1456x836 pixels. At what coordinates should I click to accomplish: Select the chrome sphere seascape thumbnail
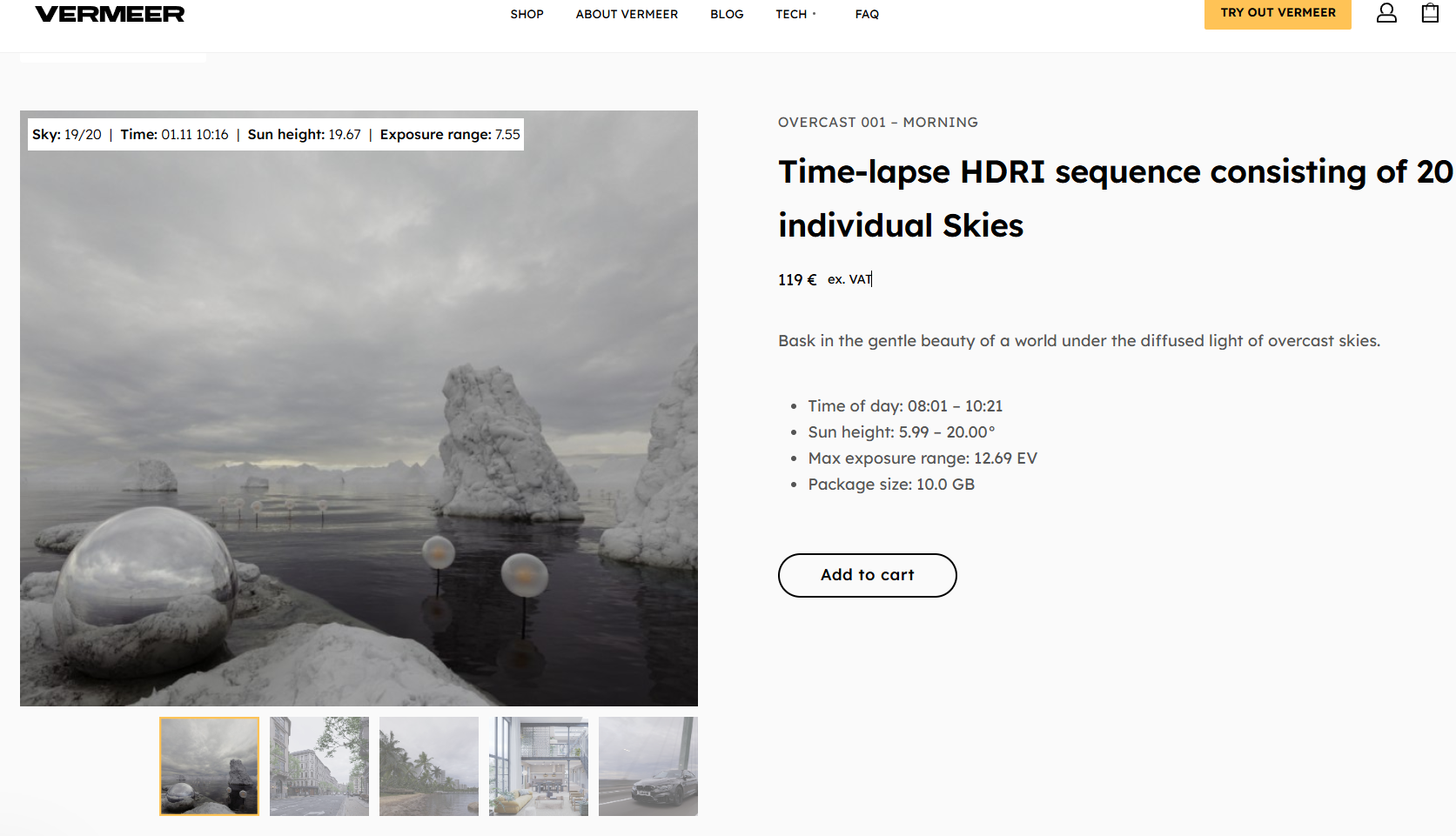pyautogui.click(x=210, y=766)
